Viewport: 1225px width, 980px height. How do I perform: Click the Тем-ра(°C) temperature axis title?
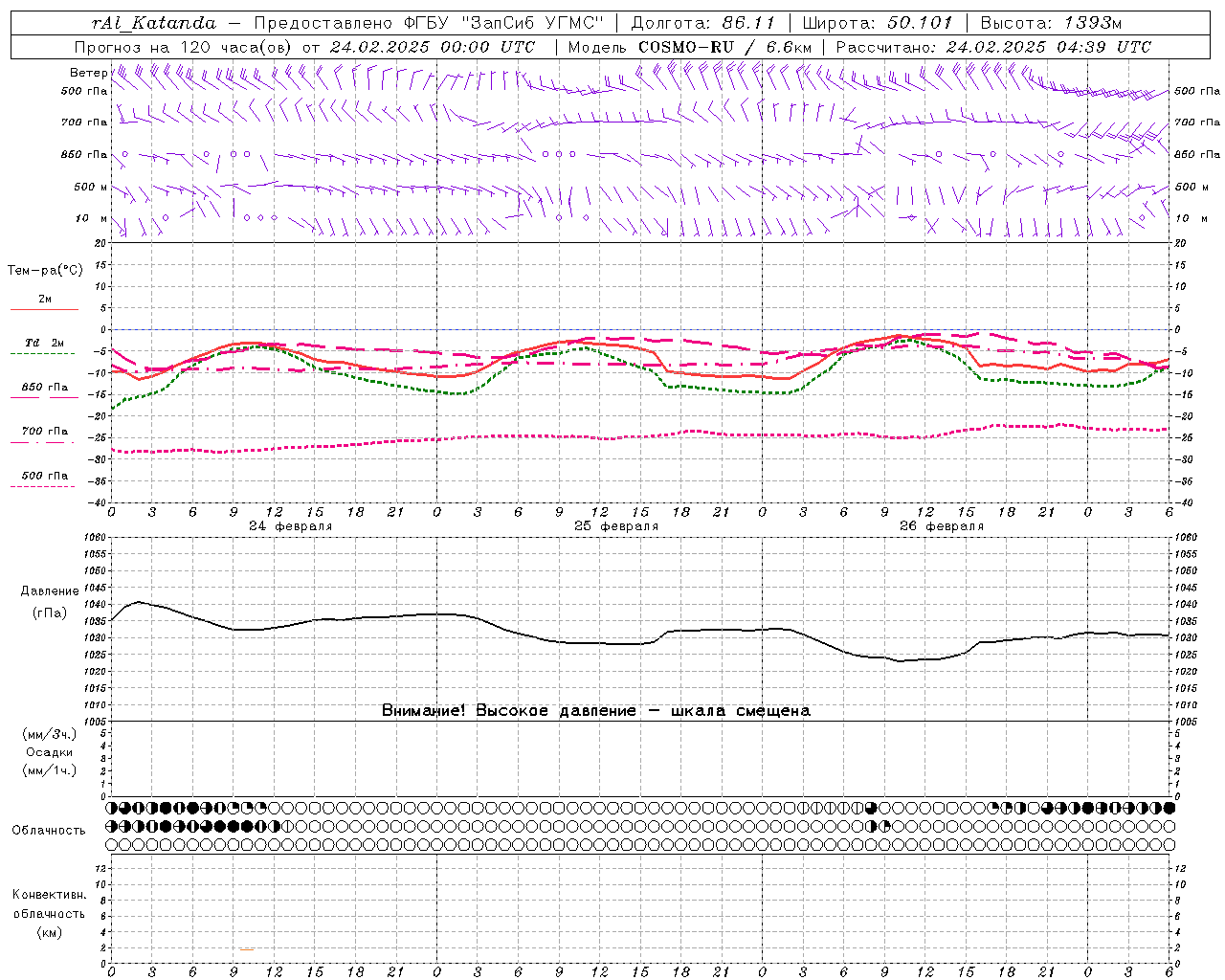[45, 271]
